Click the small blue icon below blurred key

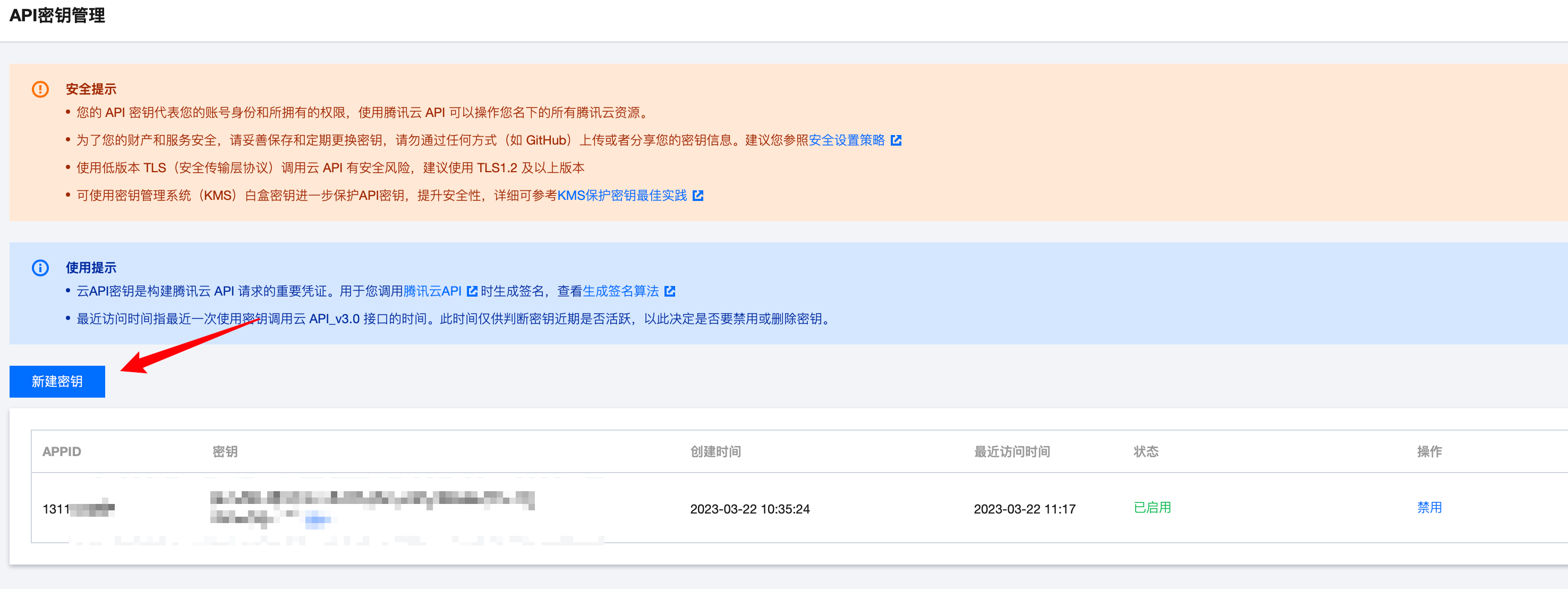pyautogui.click(x=317, y=519)
